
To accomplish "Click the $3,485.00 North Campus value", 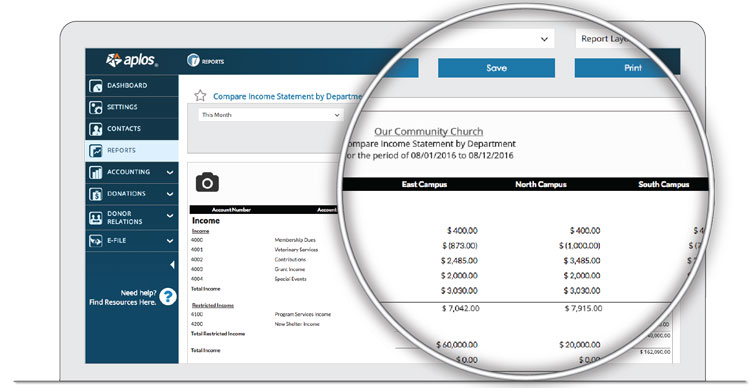I will [x=582, y=261].
